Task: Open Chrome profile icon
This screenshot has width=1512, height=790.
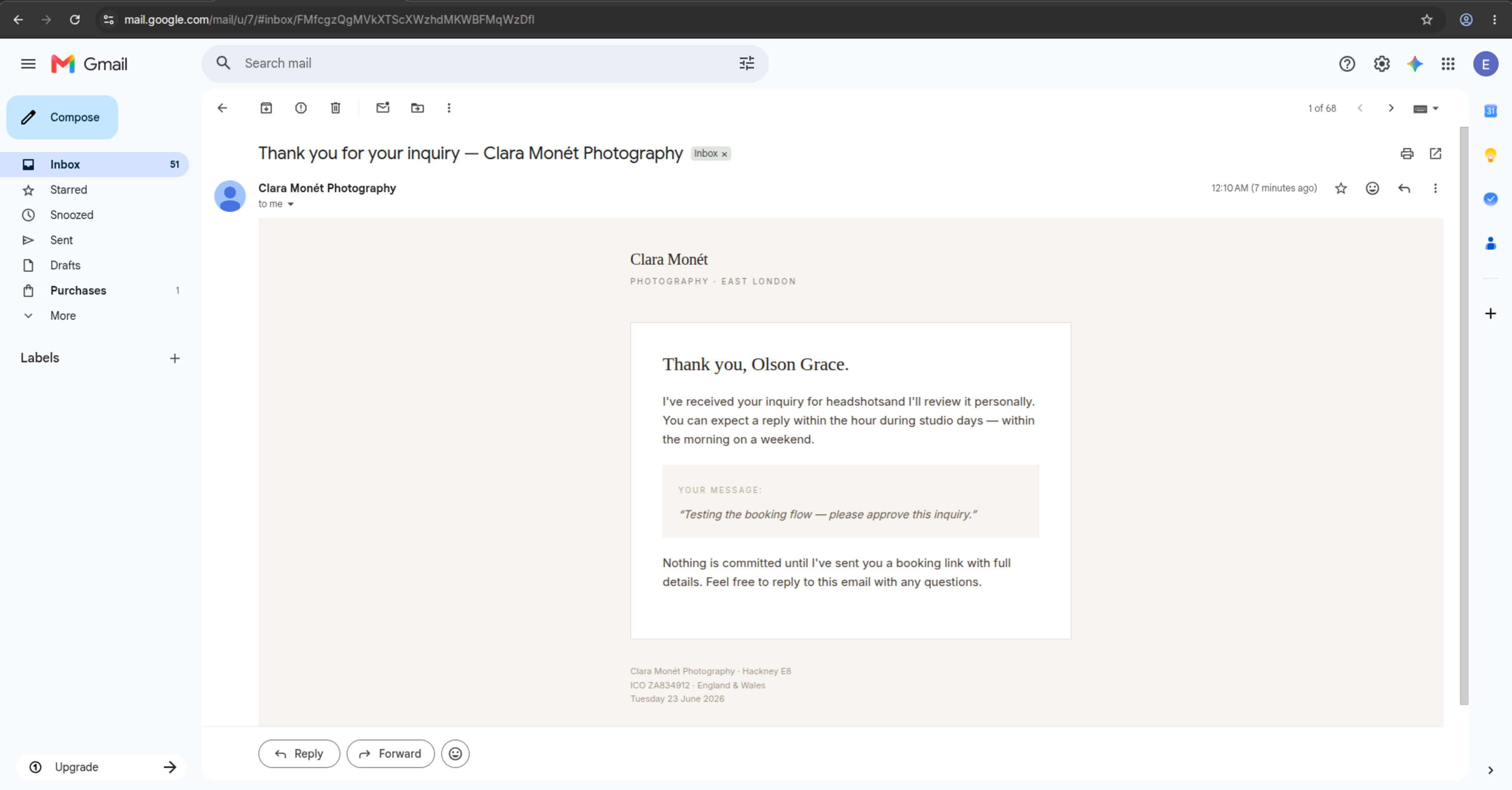Action: coord(1466,19)
